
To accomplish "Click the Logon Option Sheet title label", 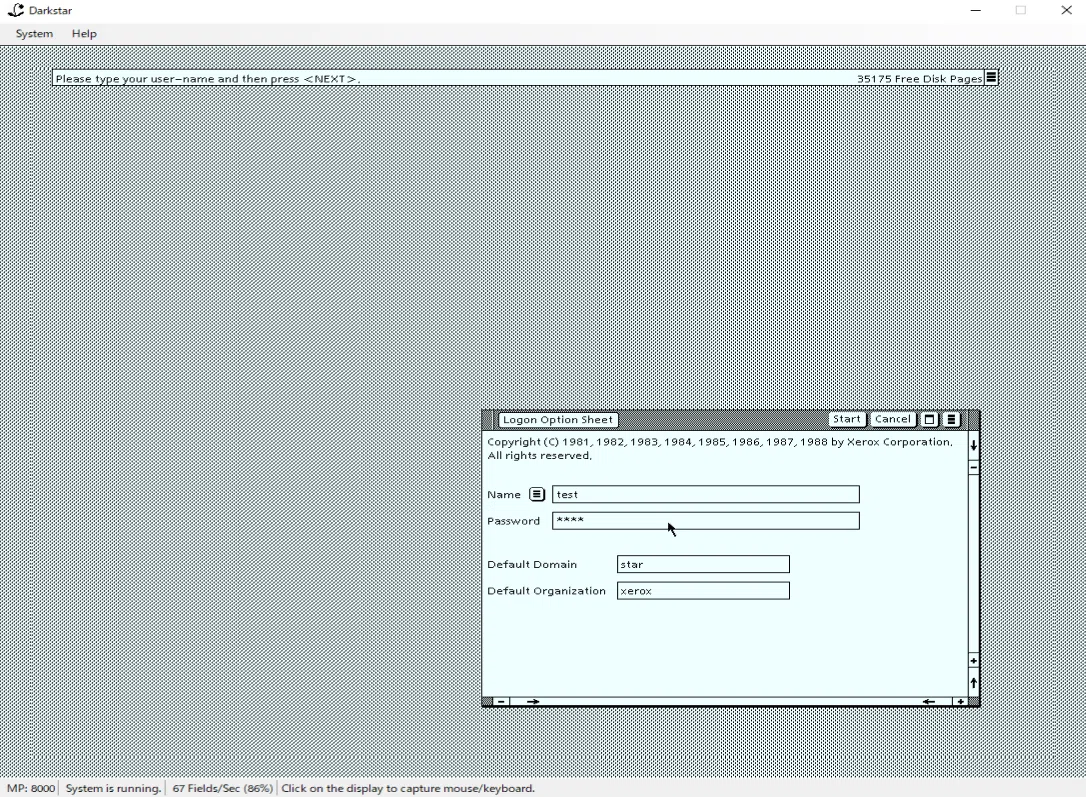I will [558, 420].
